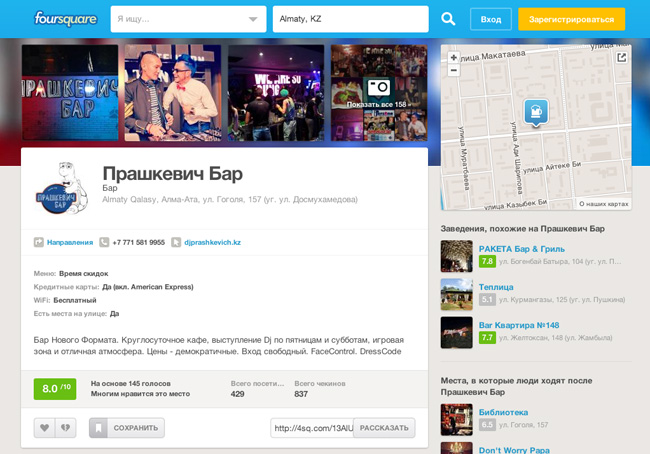Open the Библиотека venue link
This screenshot has width=650, height=454.
click(503, 412)
